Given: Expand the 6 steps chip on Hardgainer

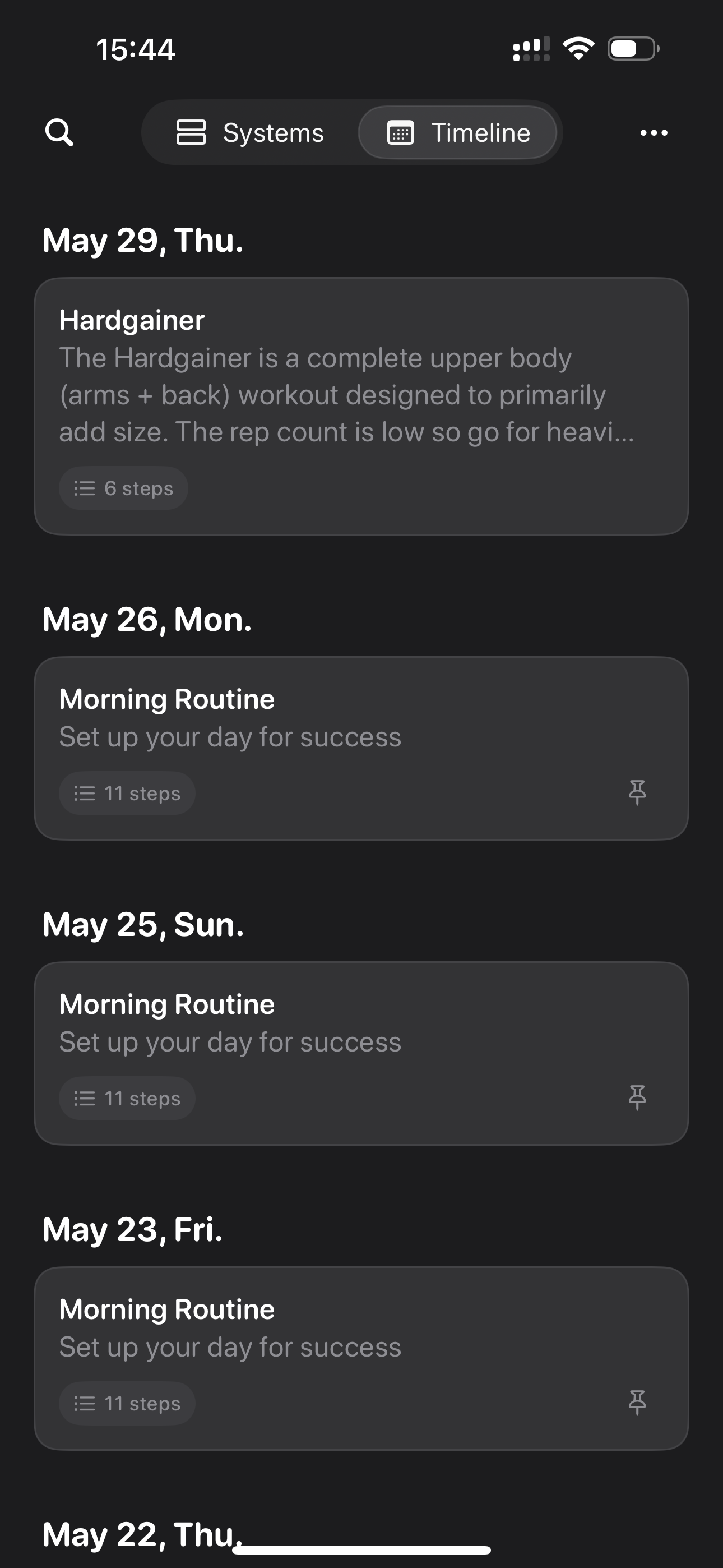Looking at the screenshot, I should click(x=123, y=488).
